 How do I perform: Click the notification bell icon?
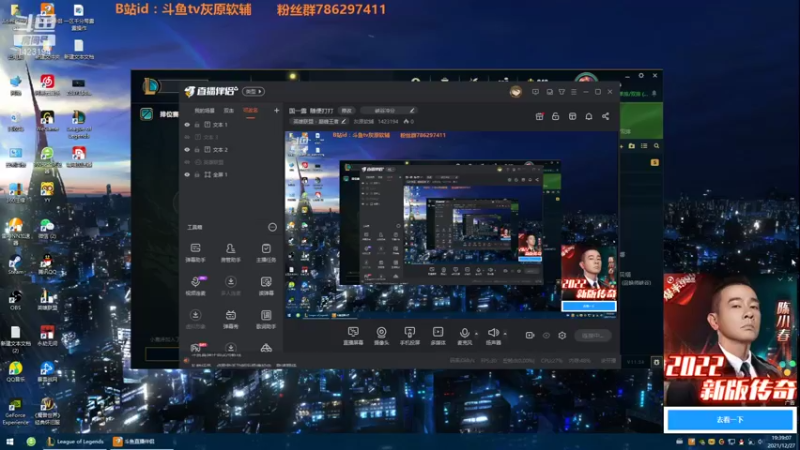[589, 116]
